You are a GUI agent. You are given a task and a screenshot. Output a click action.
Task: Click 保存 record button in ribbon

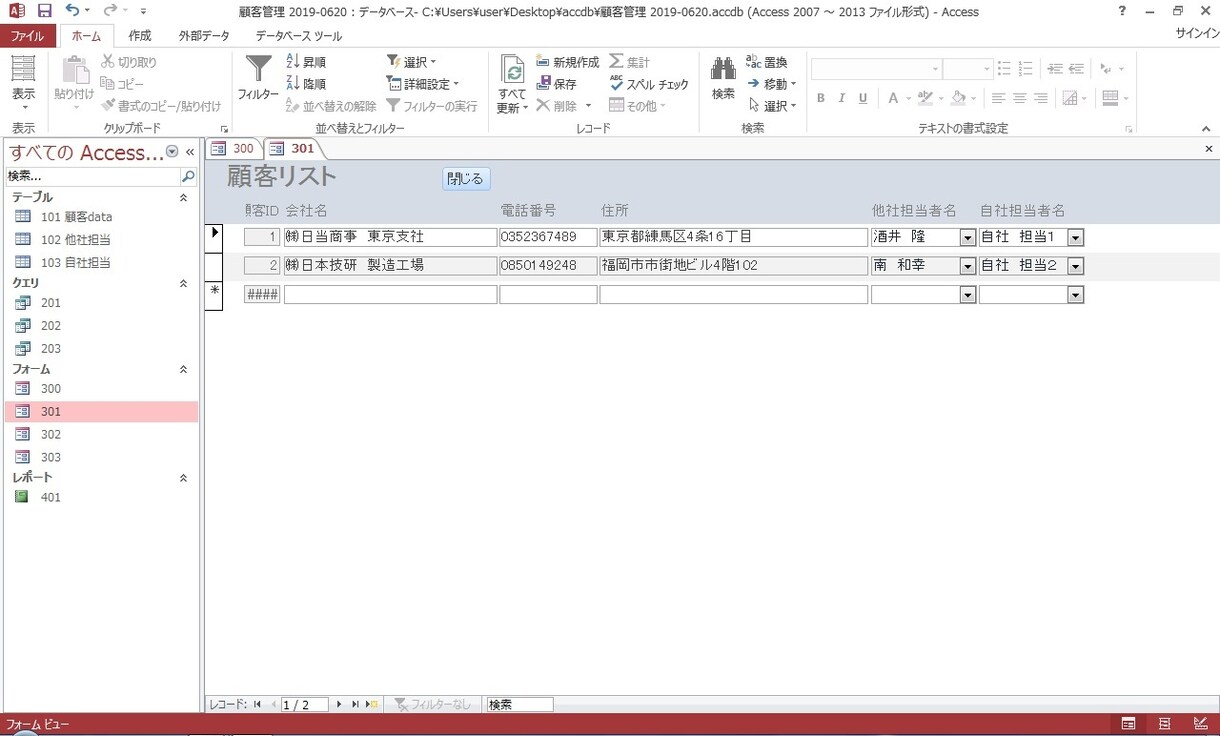(556, 84)
